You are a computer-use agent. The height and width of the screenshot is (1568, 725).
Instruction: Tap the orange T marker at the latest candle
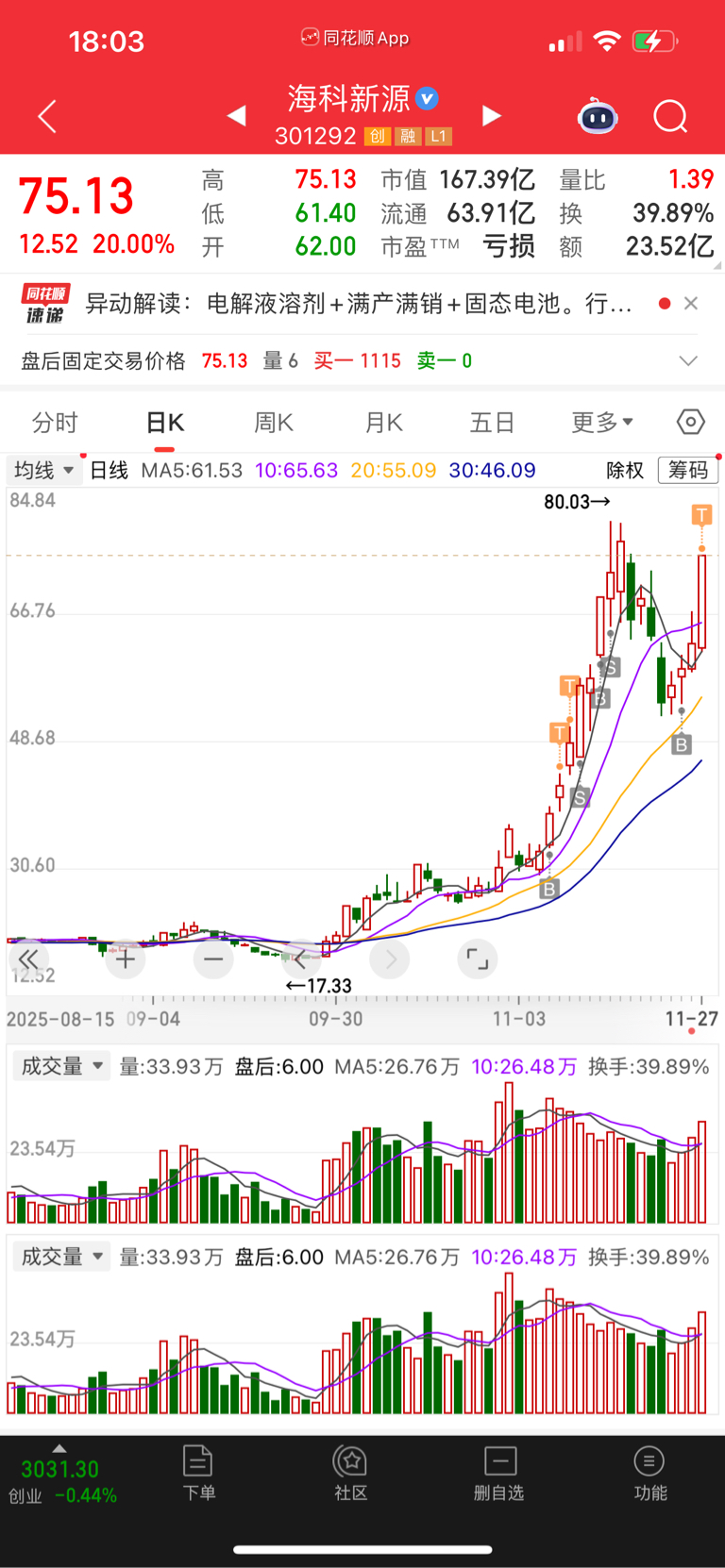point(701,514)
